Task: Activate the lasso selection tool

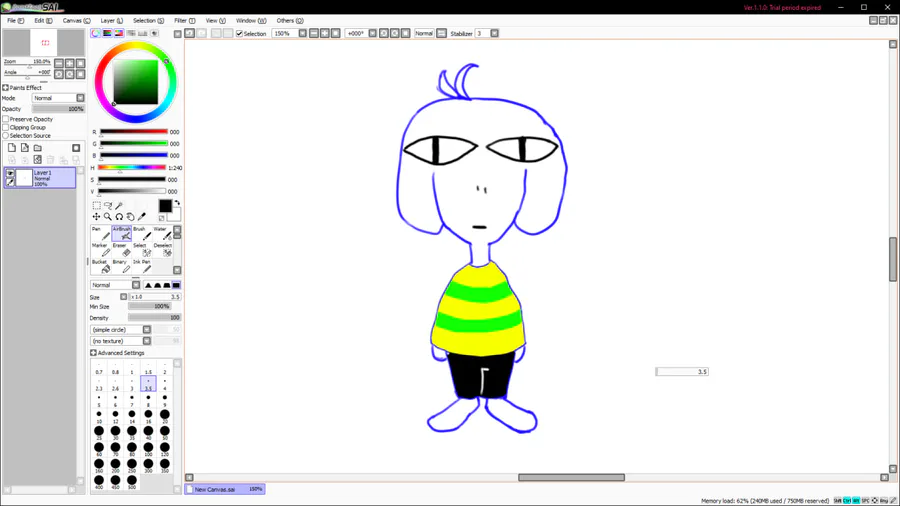Action: pos(108,205)
